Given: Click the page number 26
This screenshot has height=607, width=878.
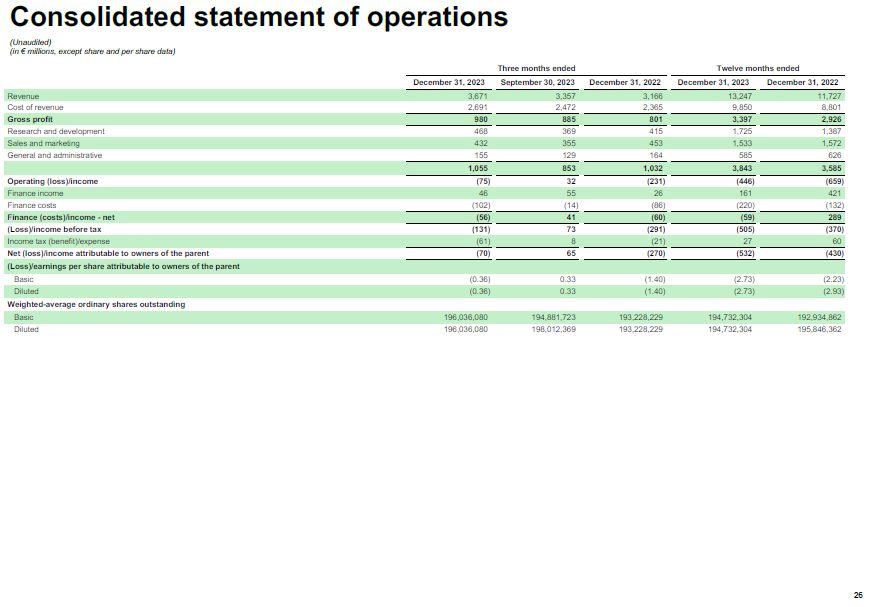Looking at the screenshot, I should [857, 594].
